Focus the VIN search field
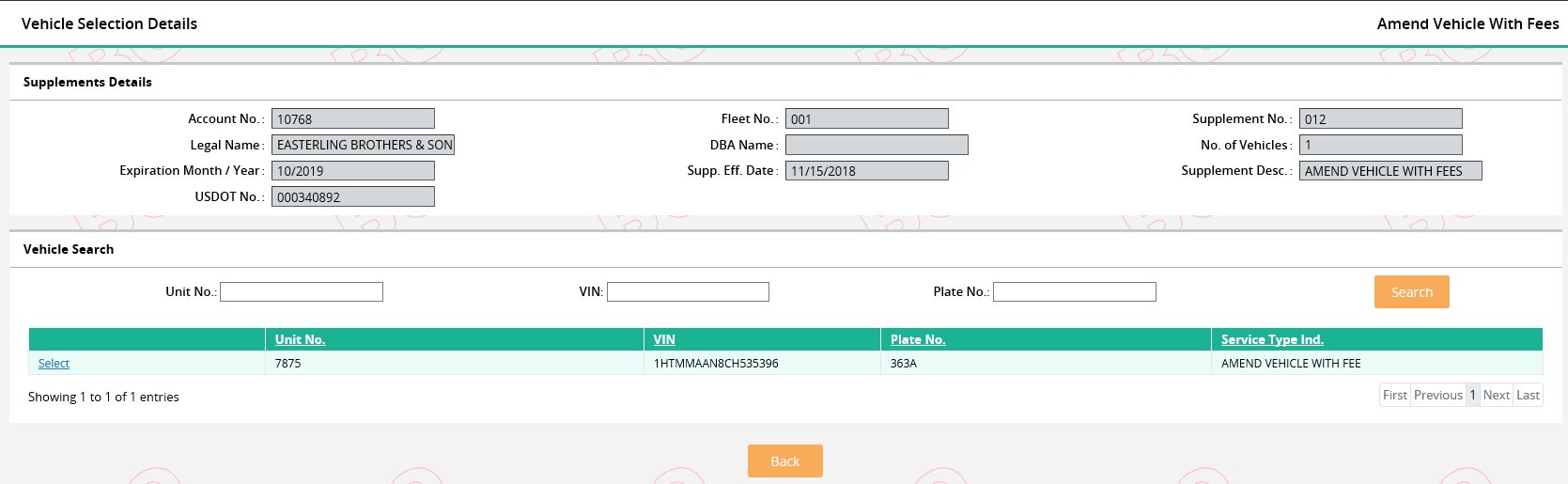The width and height of the screenshot is (1568, 484). [688, 291]
